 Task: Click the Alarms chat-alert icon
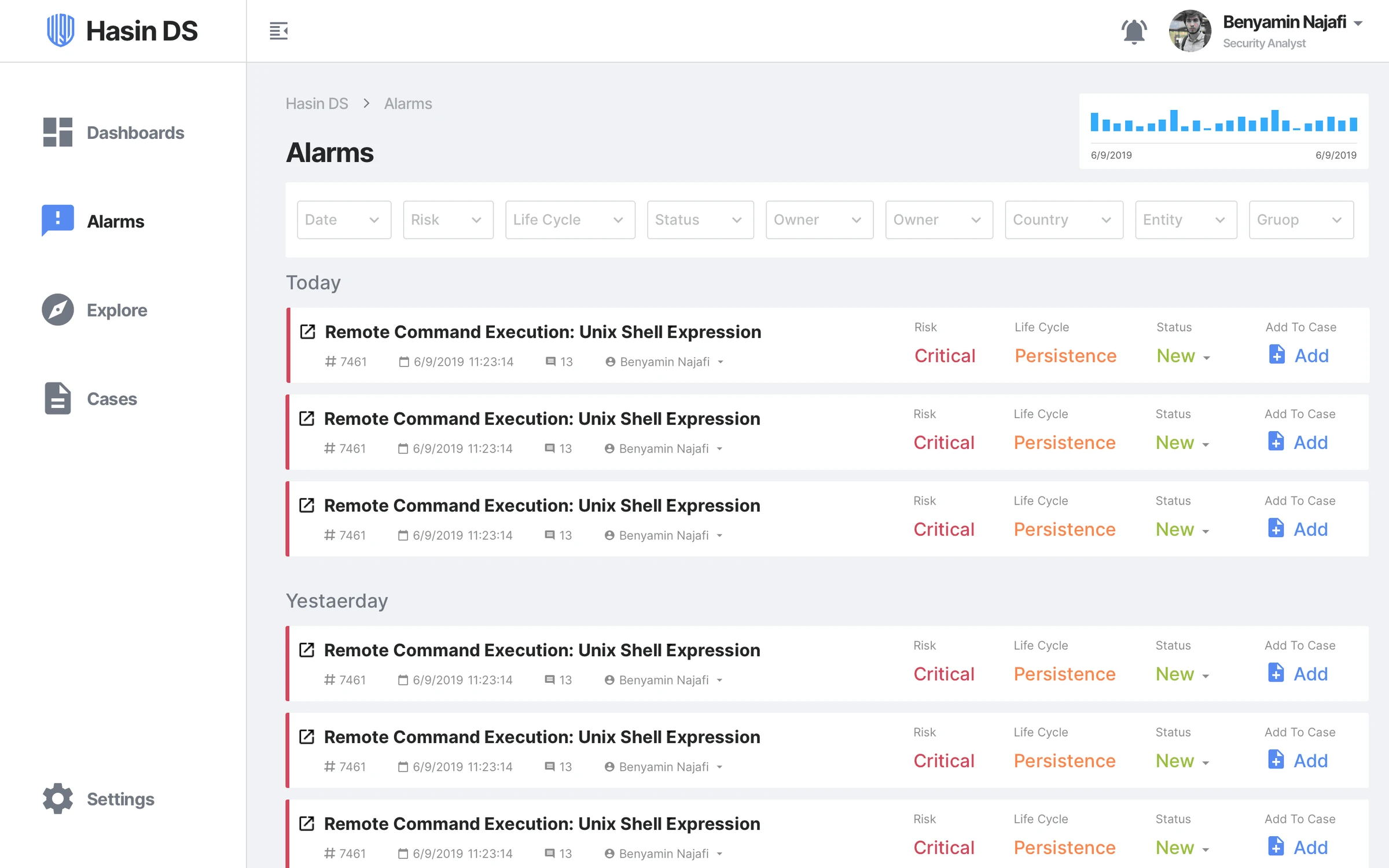57,220
